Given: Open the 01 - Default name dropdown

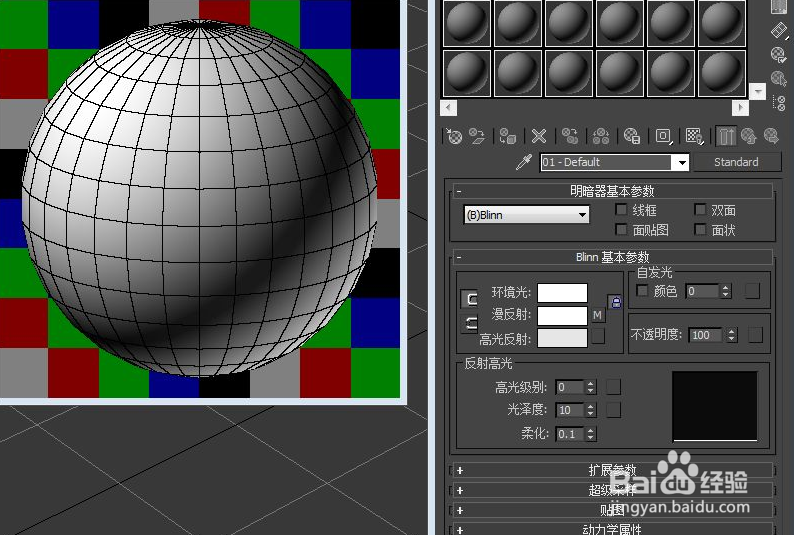Looking at the screenshot, I should 682,162.
